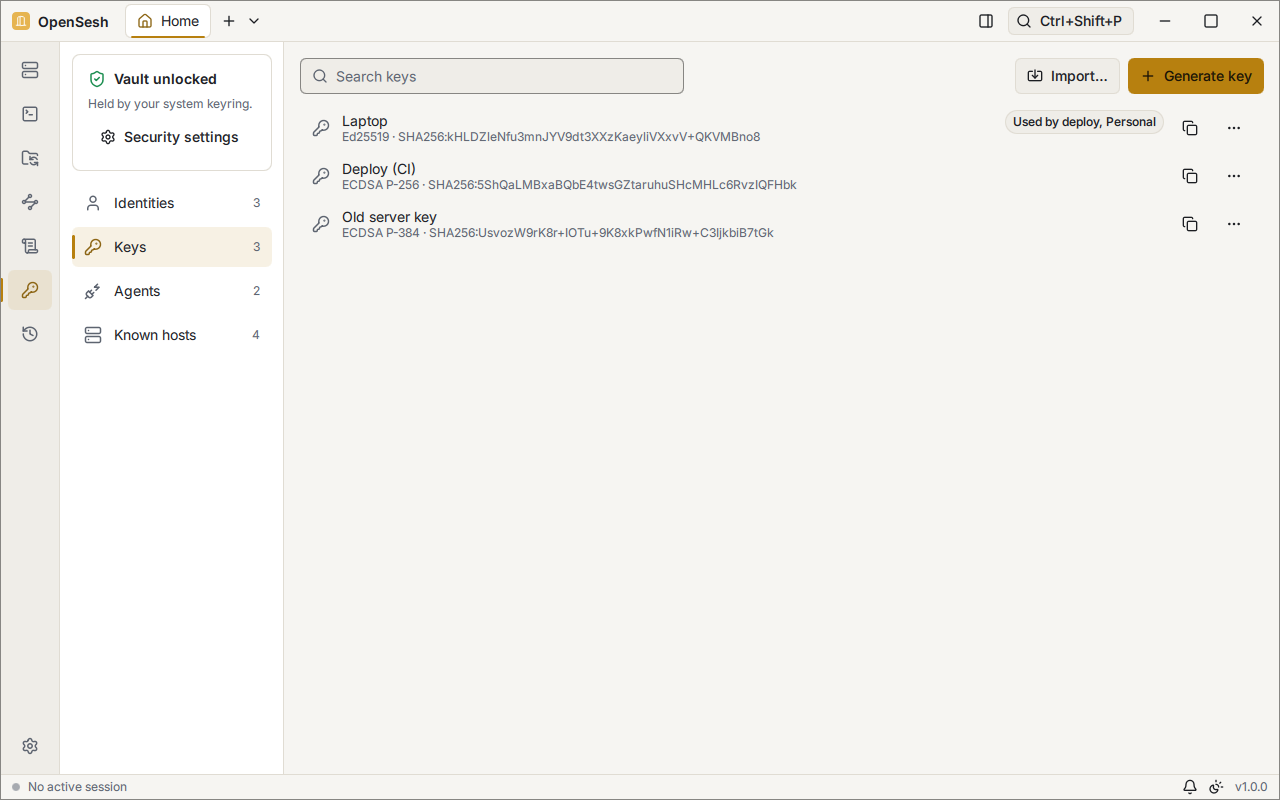Open more options for Deploy (CI) key

pos(1234,176)
